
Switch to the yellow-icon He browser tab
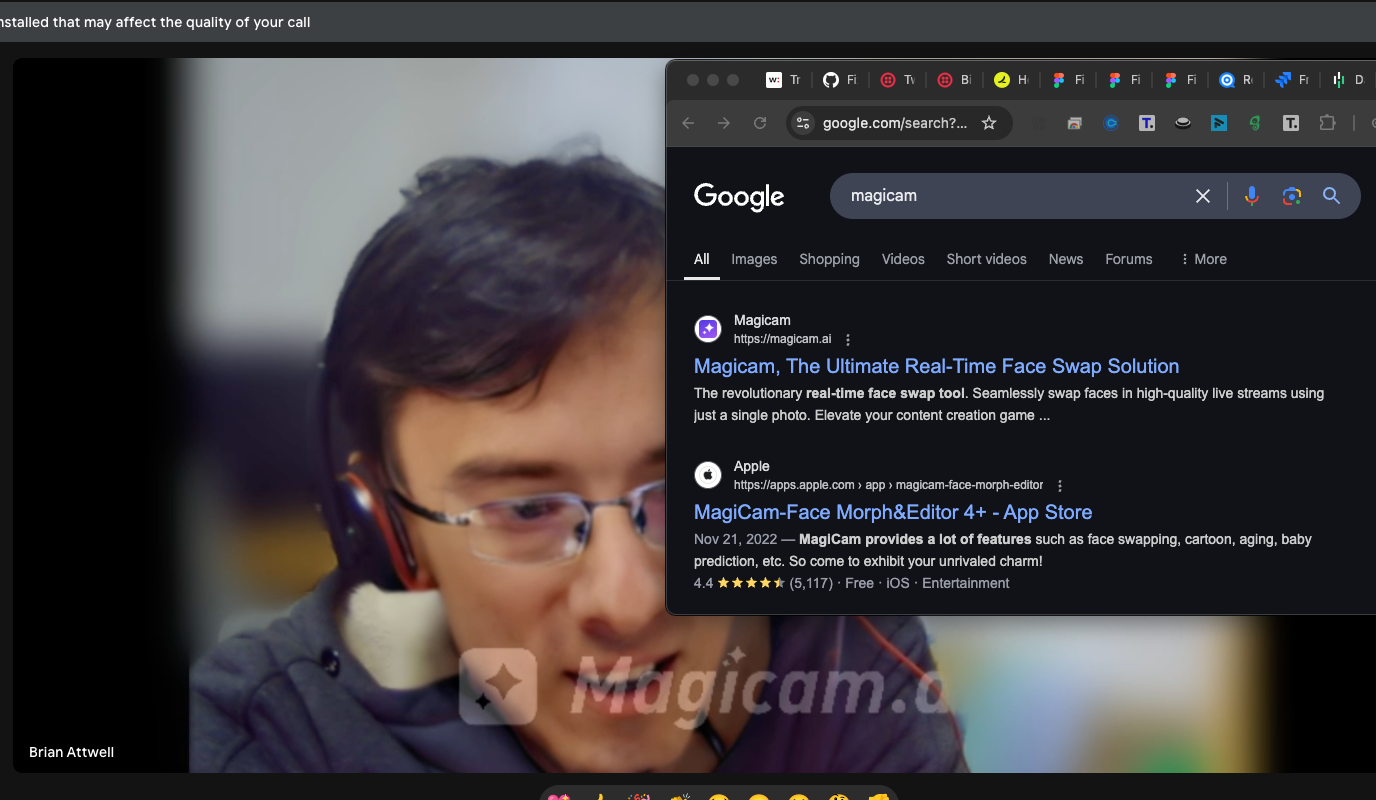pos(1010,80)
